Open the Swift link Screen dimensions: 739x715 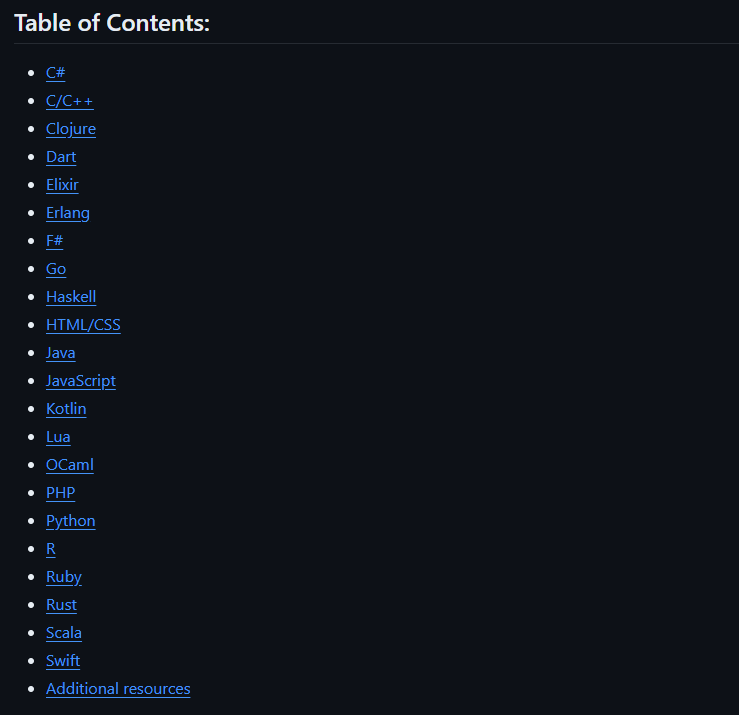[x=63, y=661]
